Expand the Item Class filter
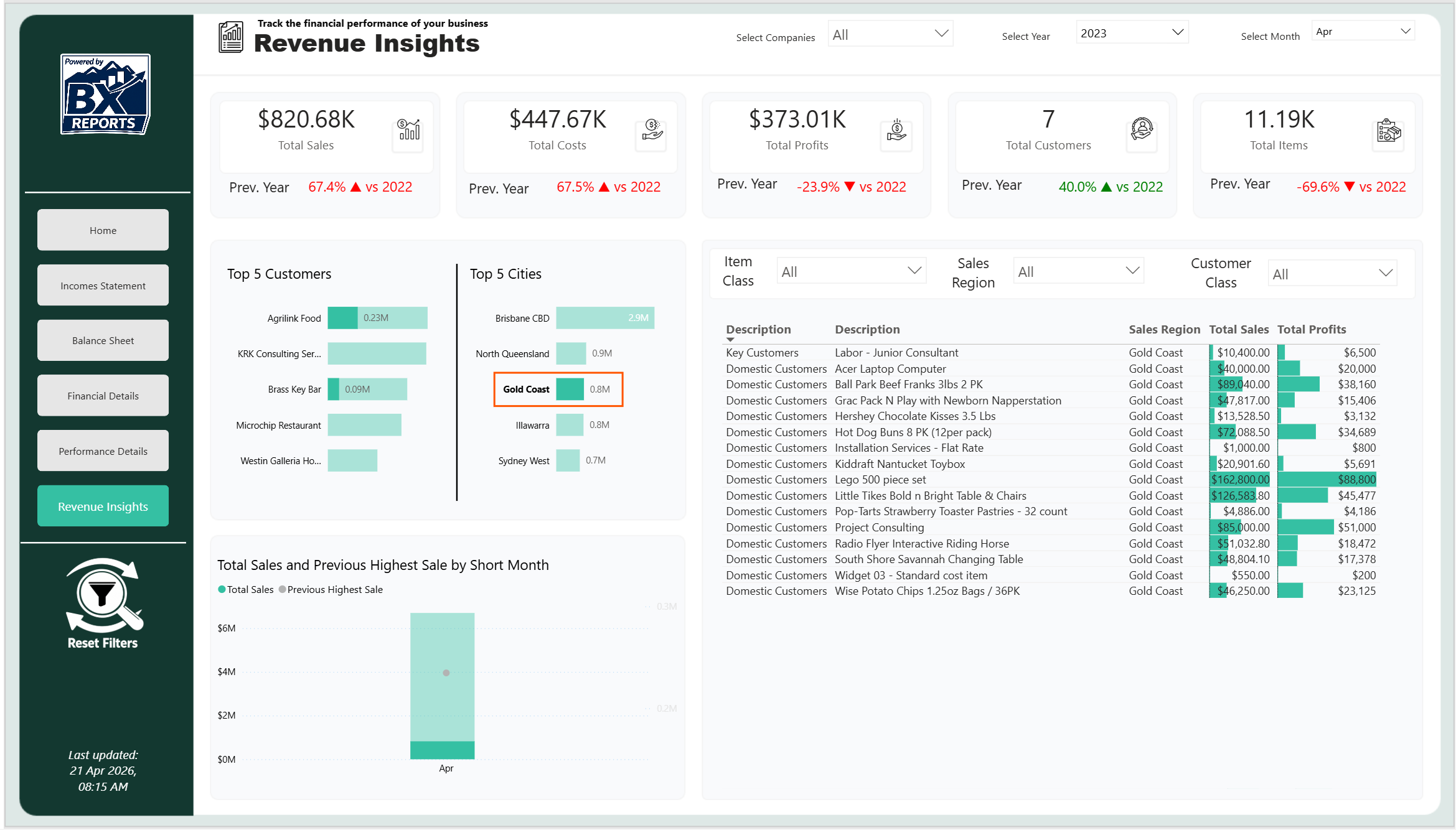The width and height of the screenshot is (1456, 830). click(851, 271)
